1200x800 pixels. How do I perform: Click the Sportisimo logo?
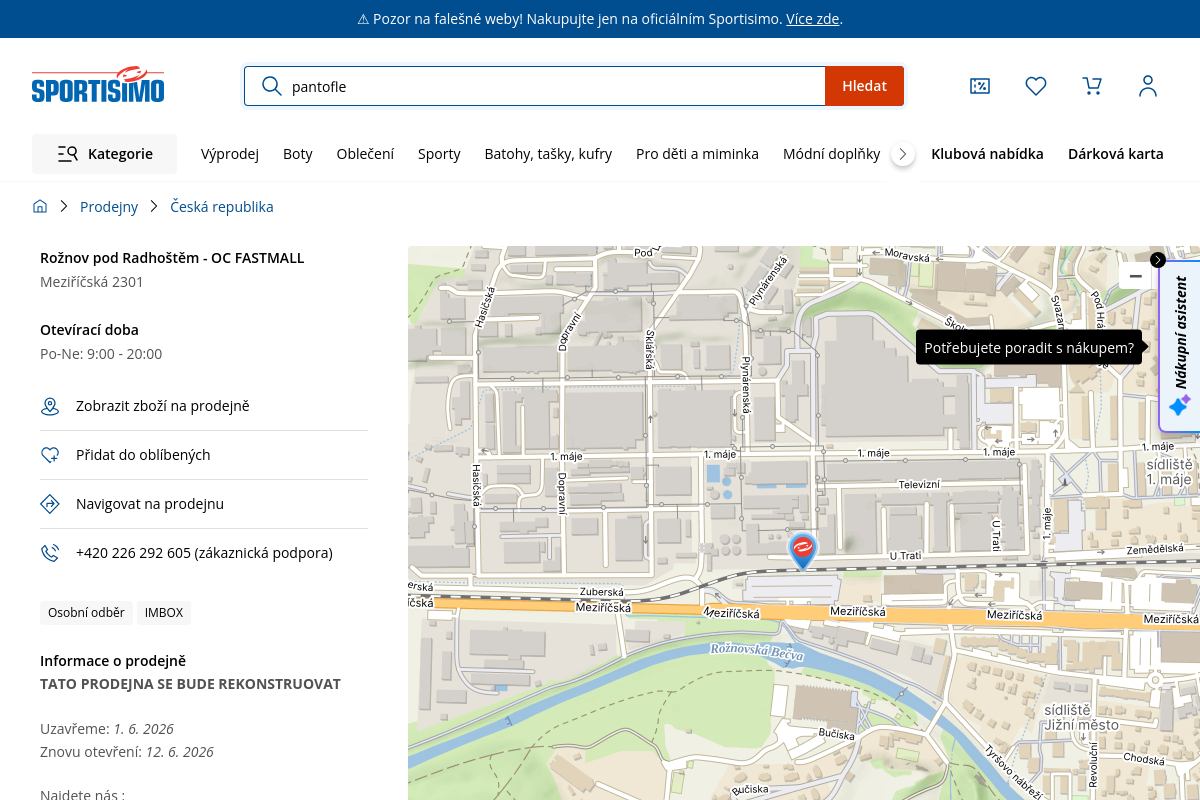(x=98, y=86)
